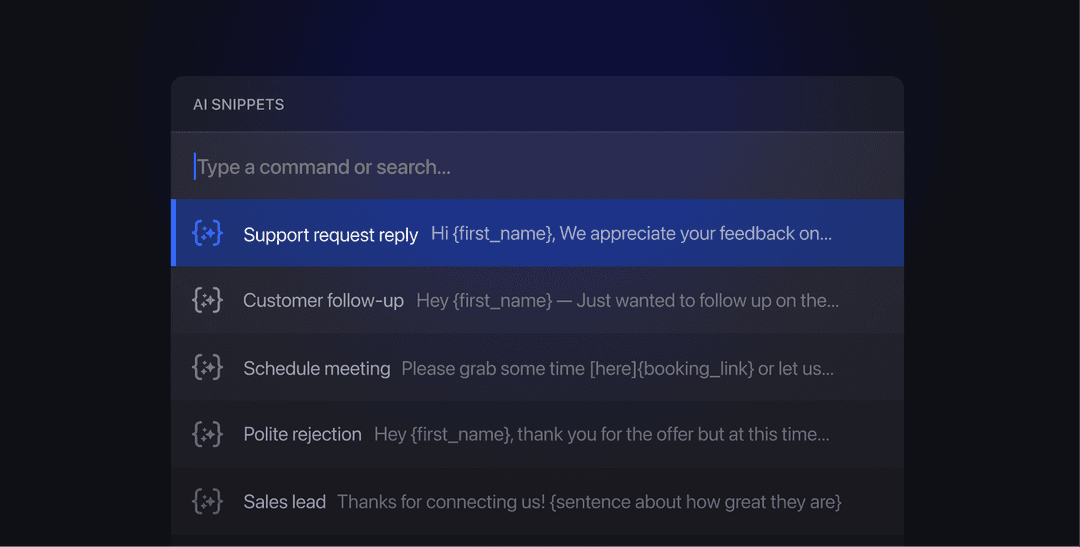Click the [here] text in Schedule meeting preview
This screenshot has width=1080, height=547.
coord(613,368)
